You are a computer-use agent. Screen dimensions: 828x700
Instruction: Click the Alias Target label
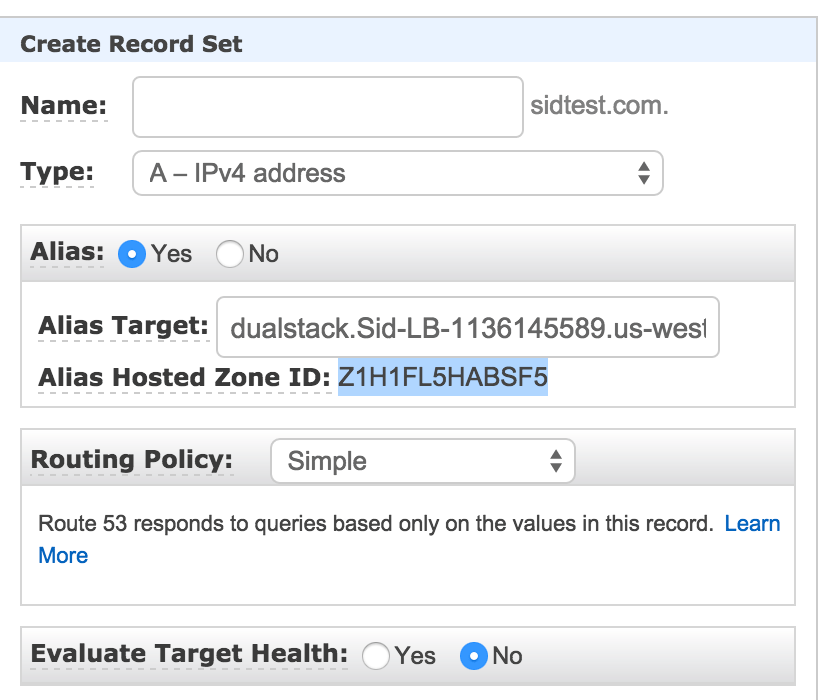(123, 326)
